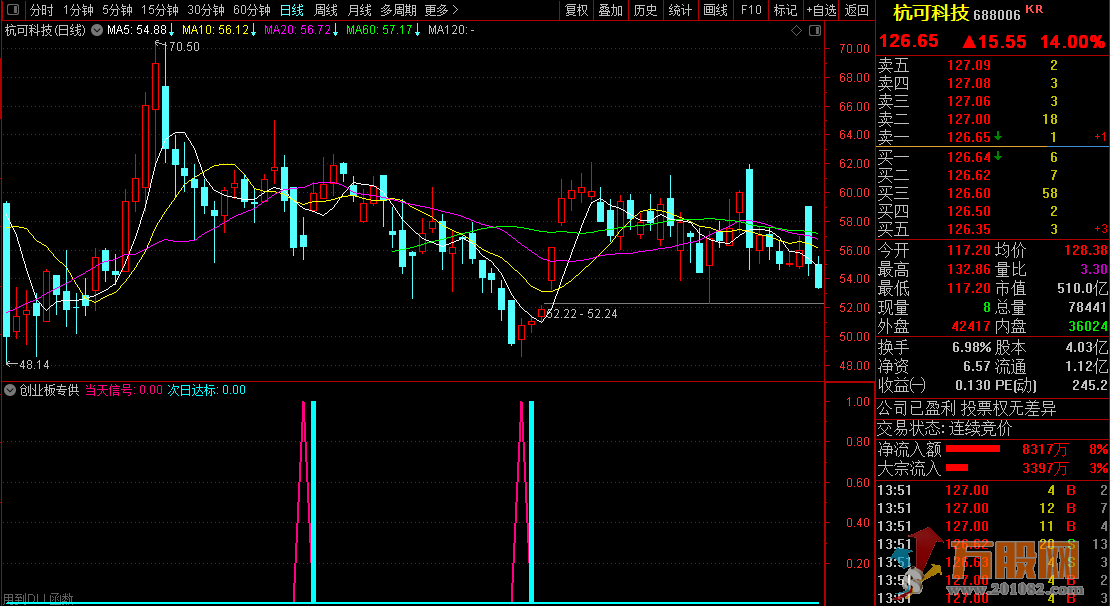Open the 多周期 multi-period view
This screenshot has height=606, width=1110.
click(399, 10)
